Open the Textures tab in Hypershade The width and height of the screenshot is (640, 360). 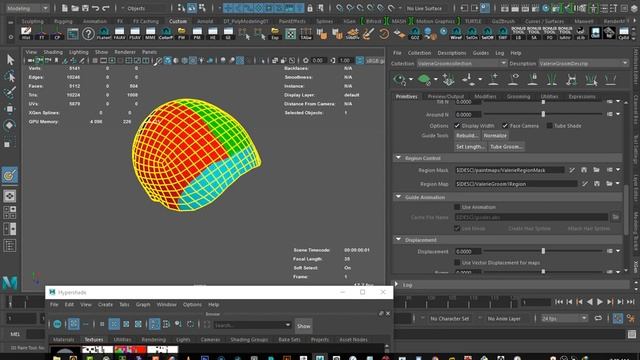pyautogui.click(x=93, y=340)
